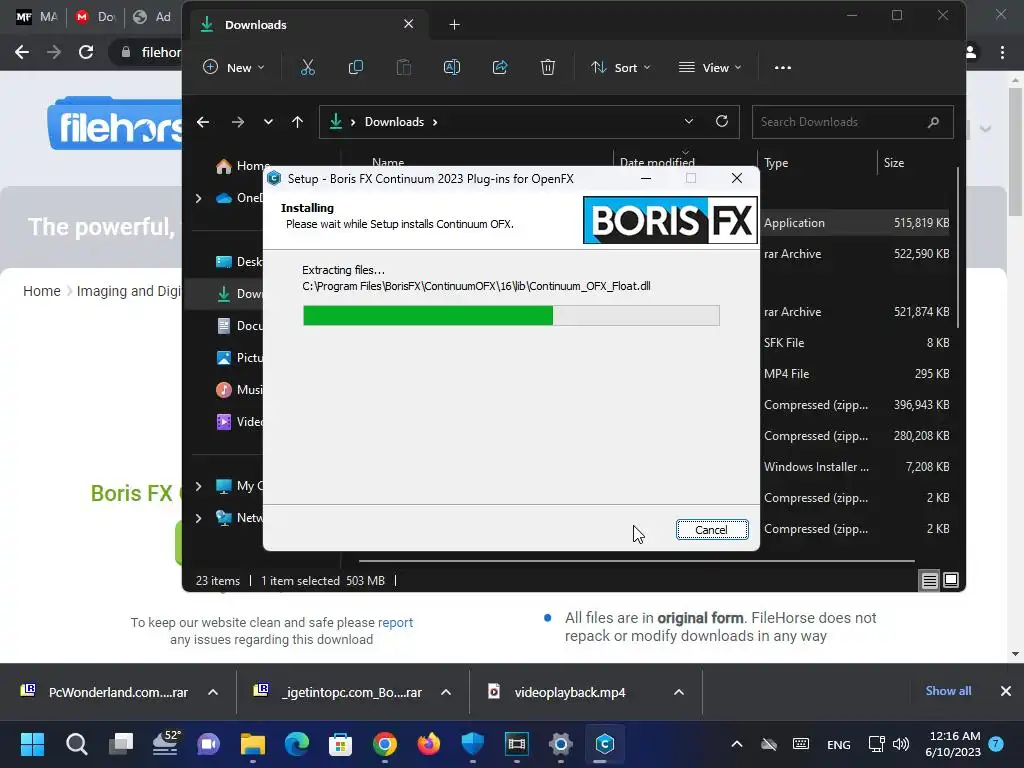This screenshot has width=1024, height=768.
Task: Click the Delete trash icon in File Explorer
Action: click(x=548, y=67)
